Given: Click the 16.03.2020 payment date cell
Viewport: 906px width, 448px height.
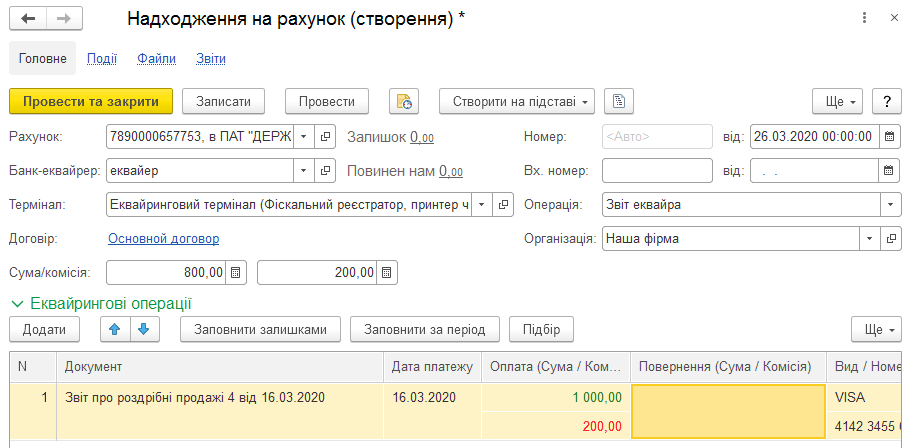Looking at the screenshot, I should point(433,410).
